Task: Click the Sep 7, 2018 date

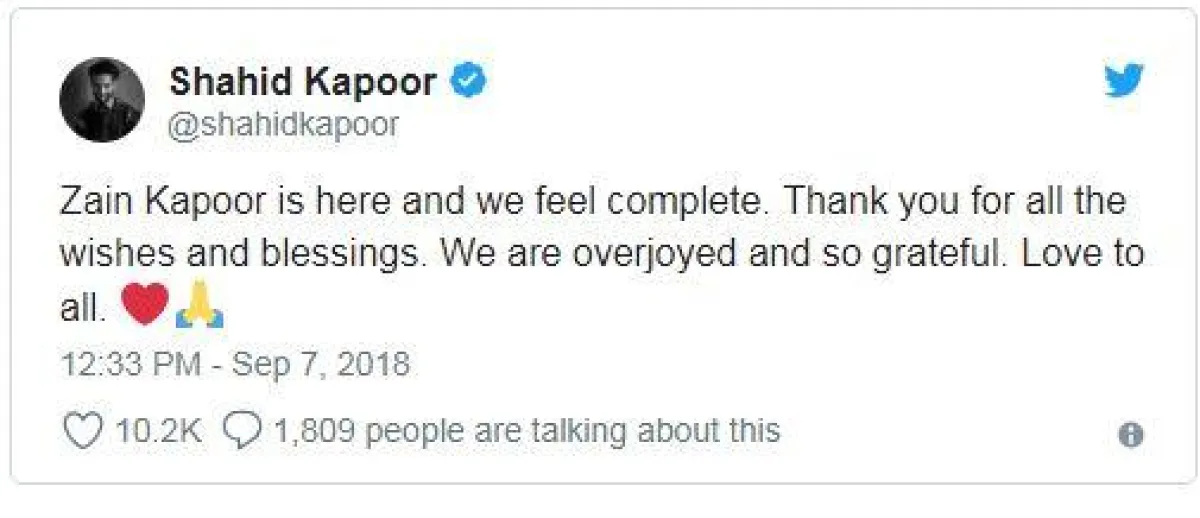Action: coord(321,364)
